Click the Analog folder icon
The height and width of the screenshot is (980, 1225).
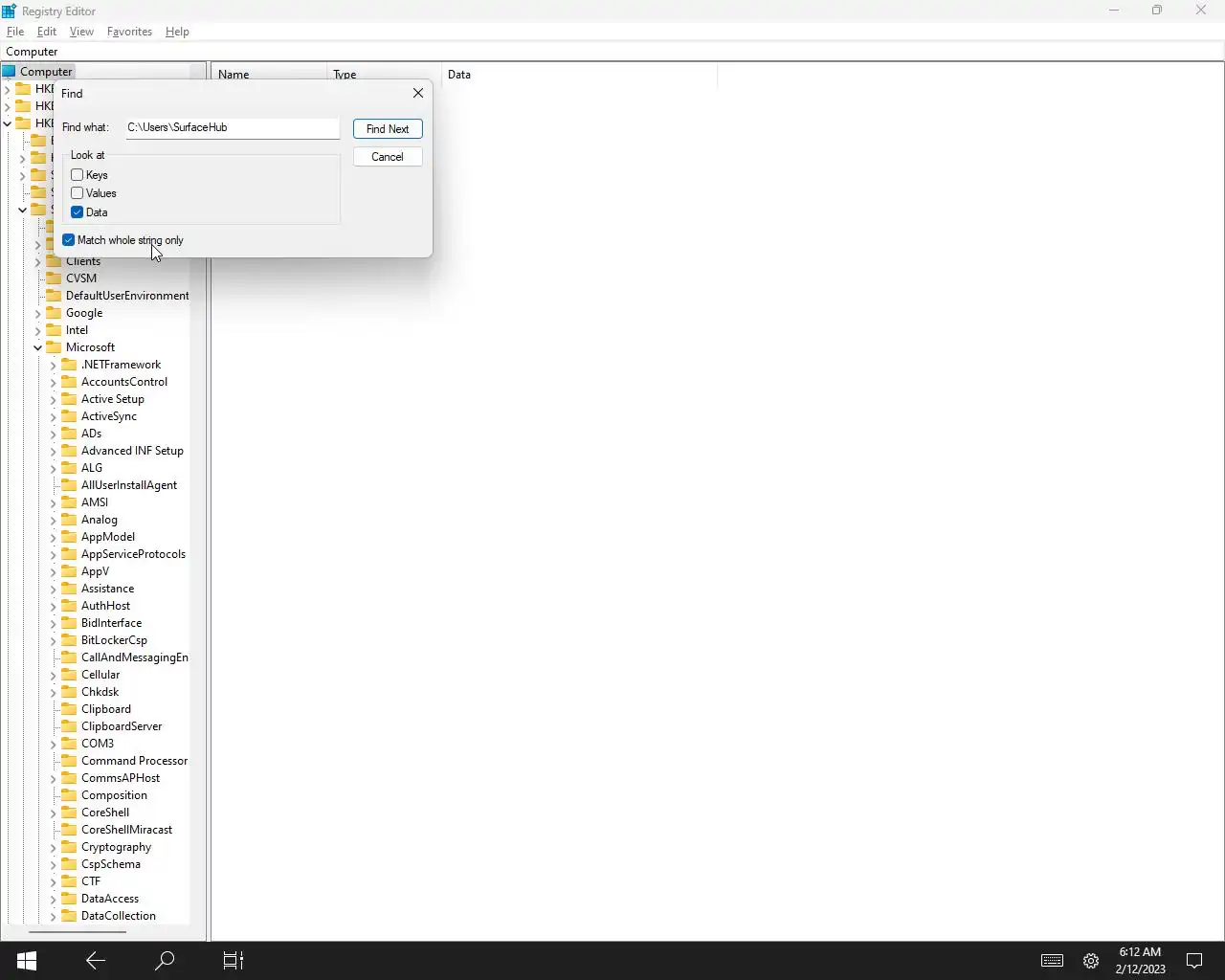69,520
